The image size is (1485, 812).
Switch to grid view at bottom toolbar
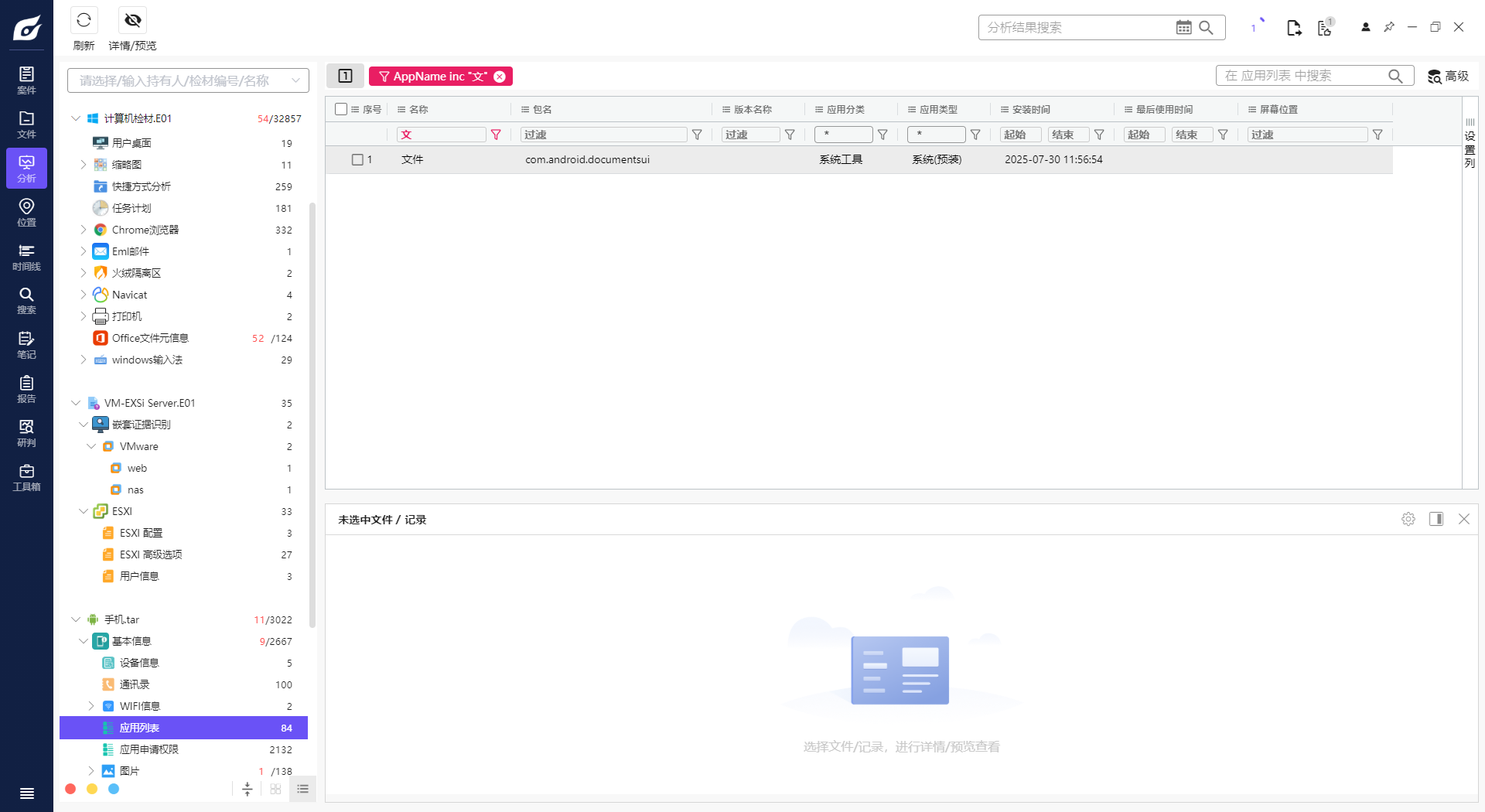click(x=275, y=790)
